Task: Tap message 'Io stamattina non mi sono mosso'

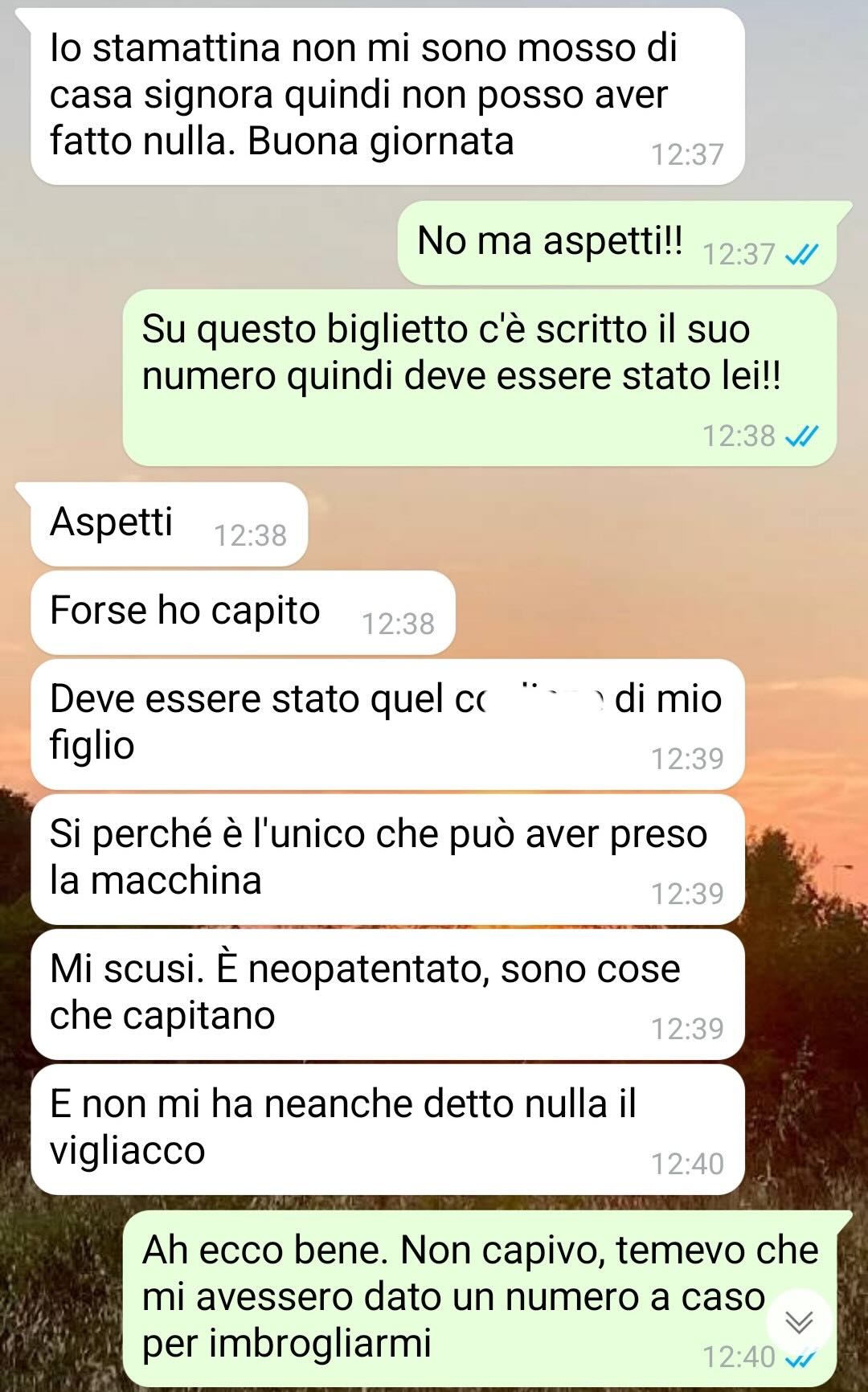Action: [x=387, y=96]
